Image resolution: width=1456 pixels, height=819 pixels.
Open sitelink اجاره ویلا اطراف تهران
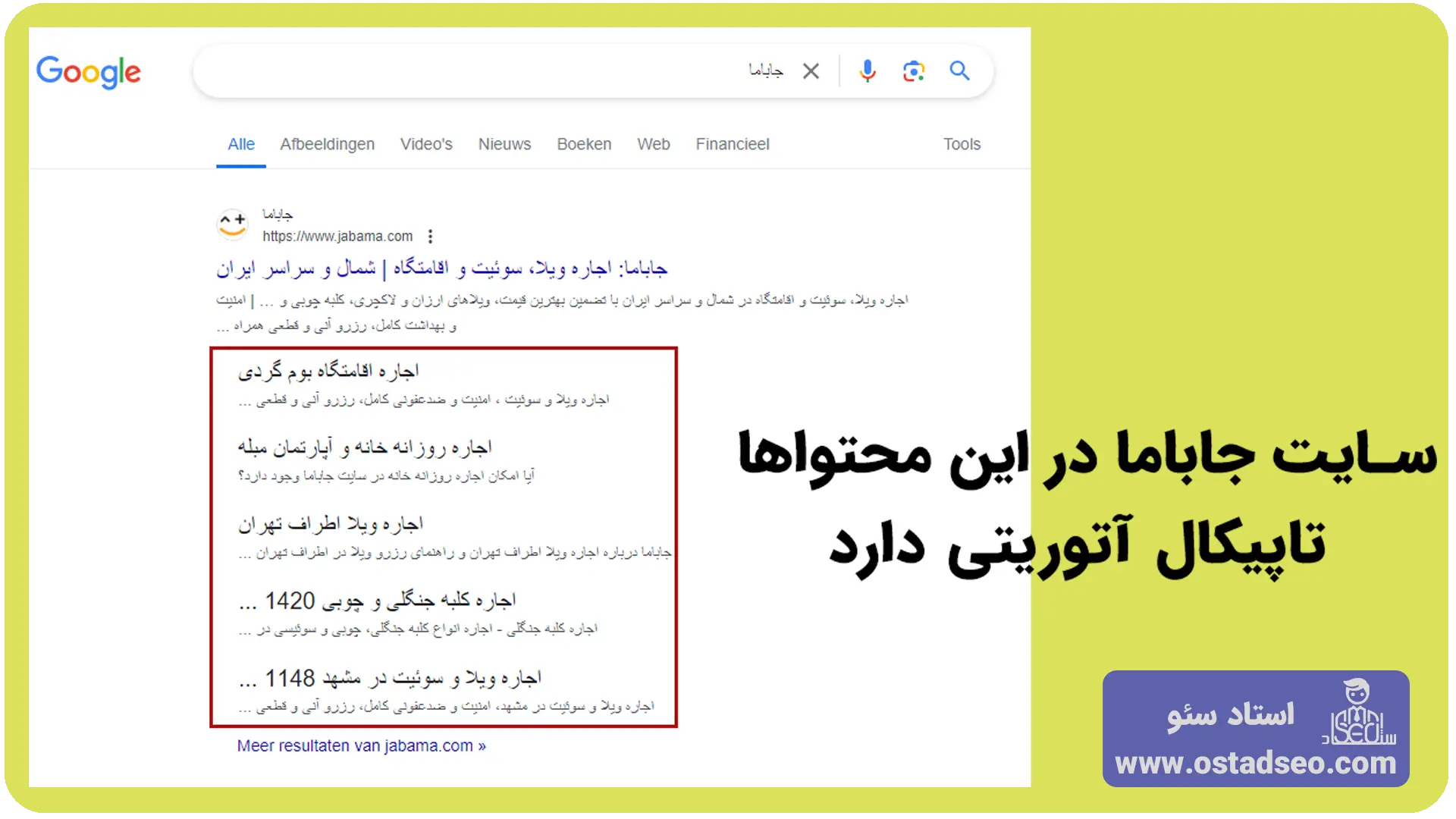click(331, 524)
